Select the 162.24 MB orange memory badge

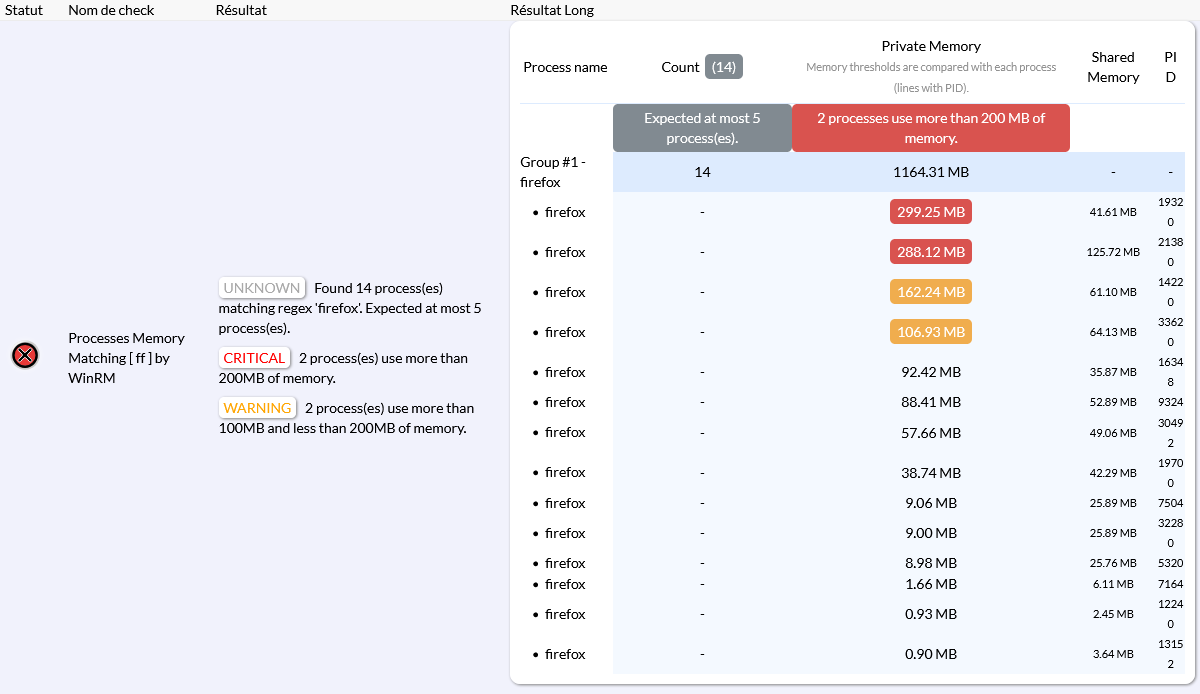point(930,292)
